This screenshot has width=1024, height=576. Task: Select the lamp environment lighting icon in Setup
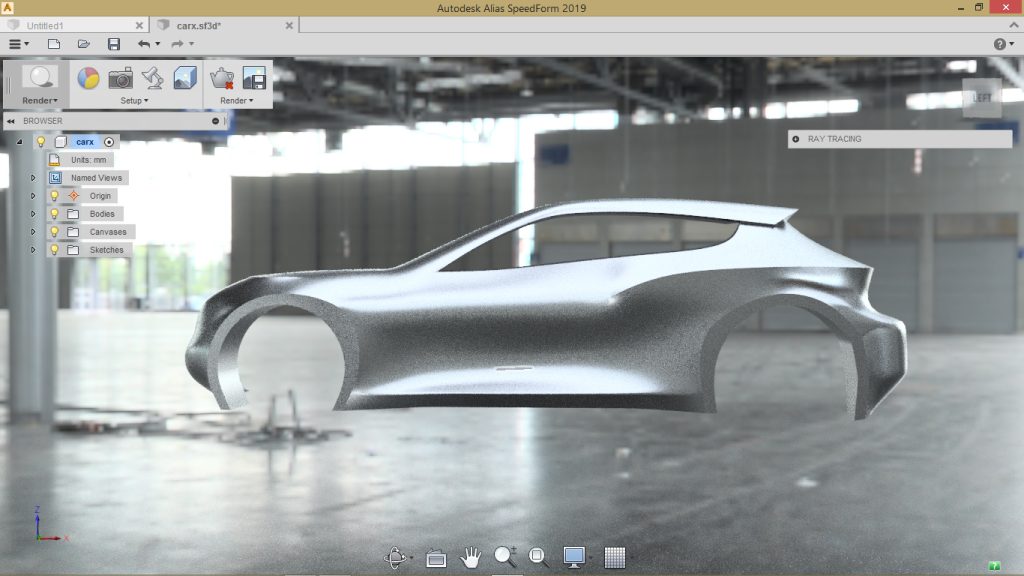pos(152,77)
